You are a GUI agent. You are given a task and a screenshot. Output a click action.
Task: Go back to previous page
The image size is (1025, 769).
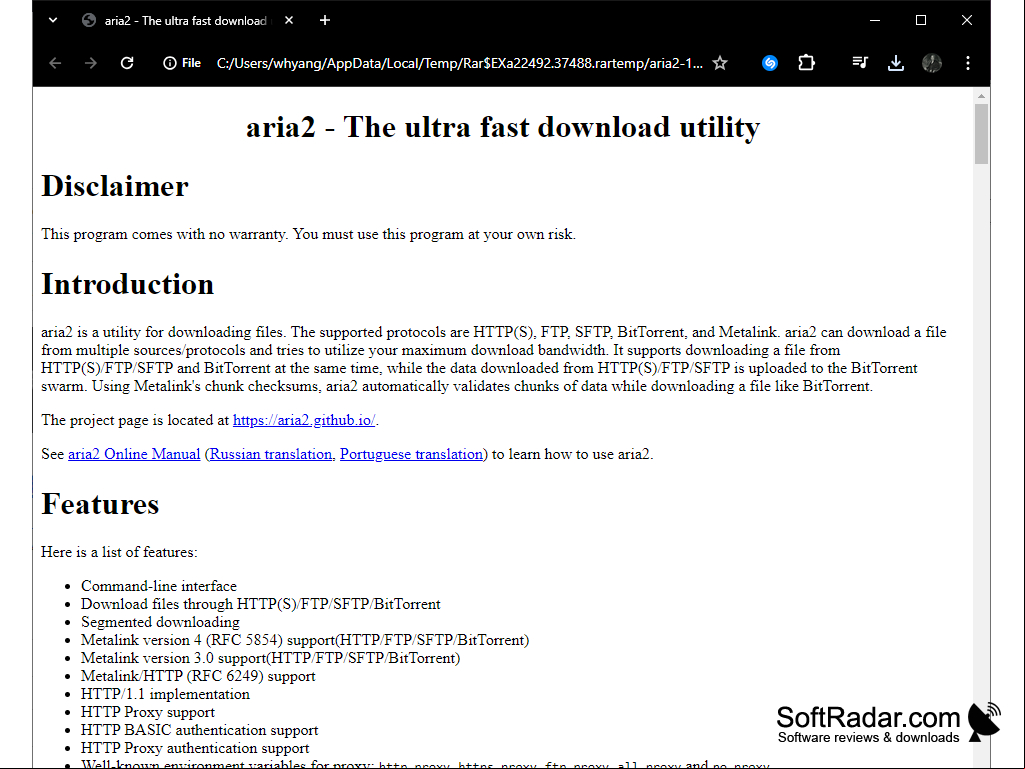tap(56, 63)
